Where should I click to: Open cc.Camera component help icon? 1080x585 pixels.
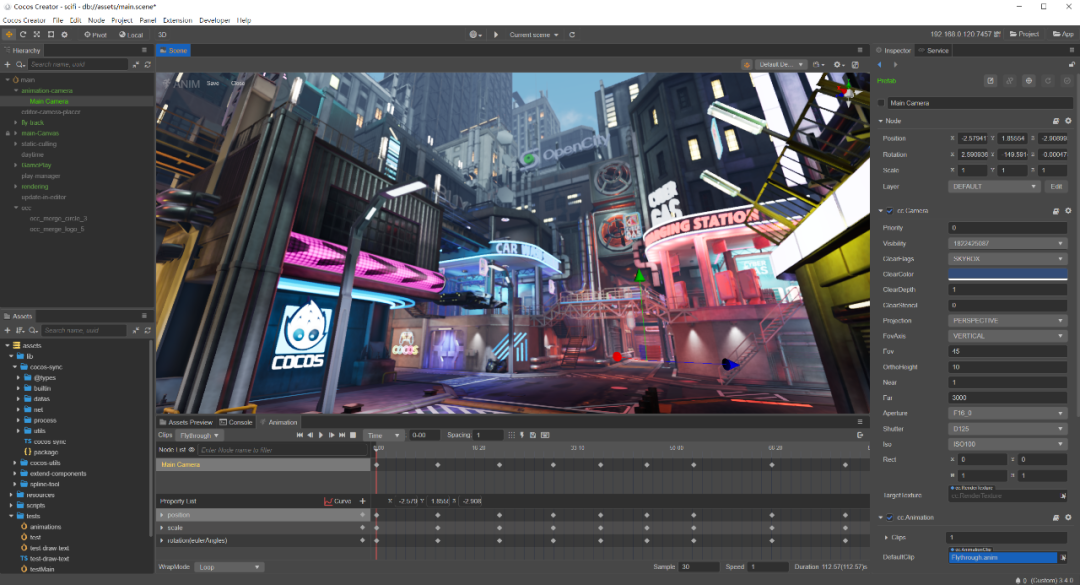click(1056, 211)
